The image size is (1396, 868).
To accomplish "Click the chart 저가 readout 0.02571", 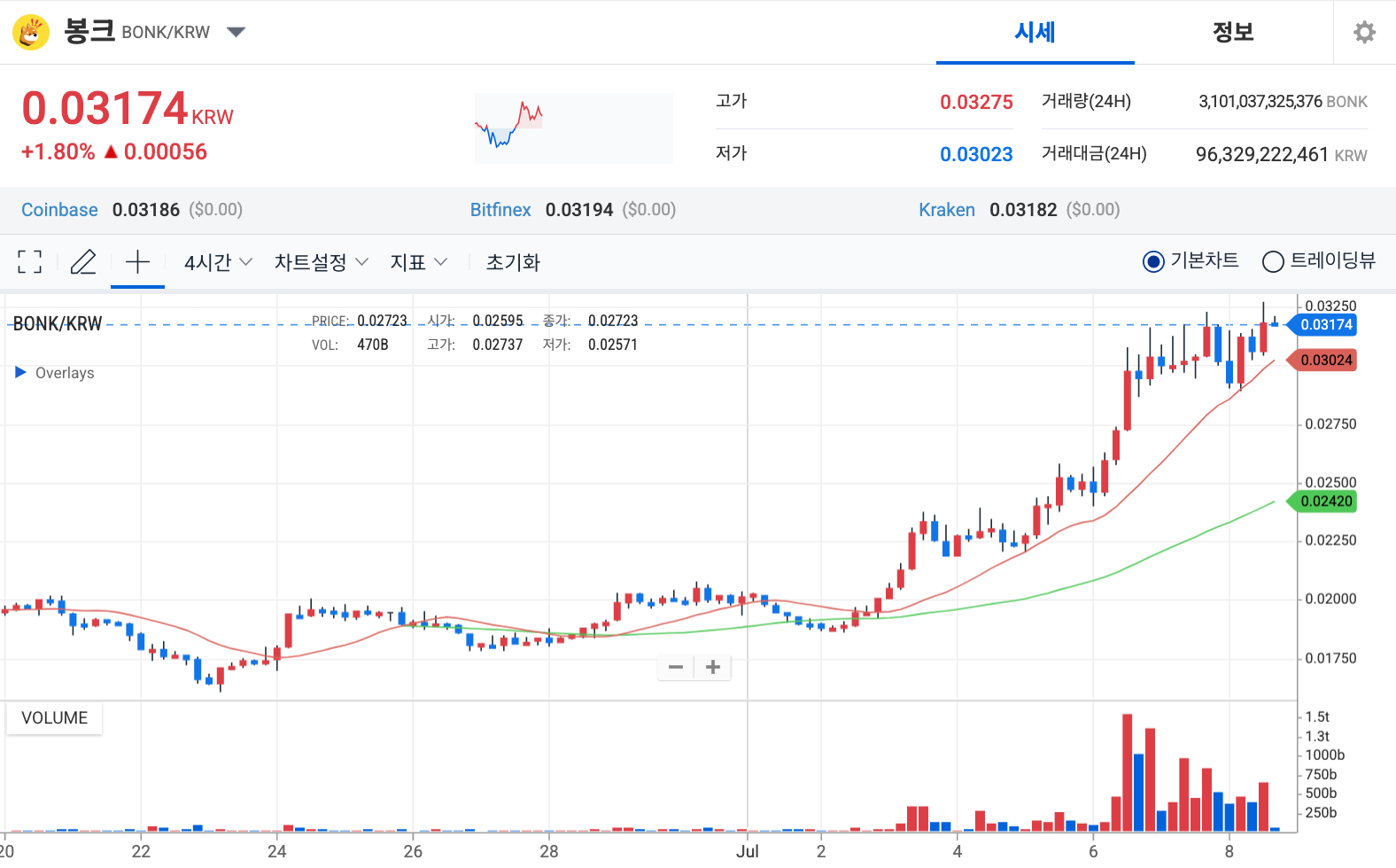I will pos(613,345).
